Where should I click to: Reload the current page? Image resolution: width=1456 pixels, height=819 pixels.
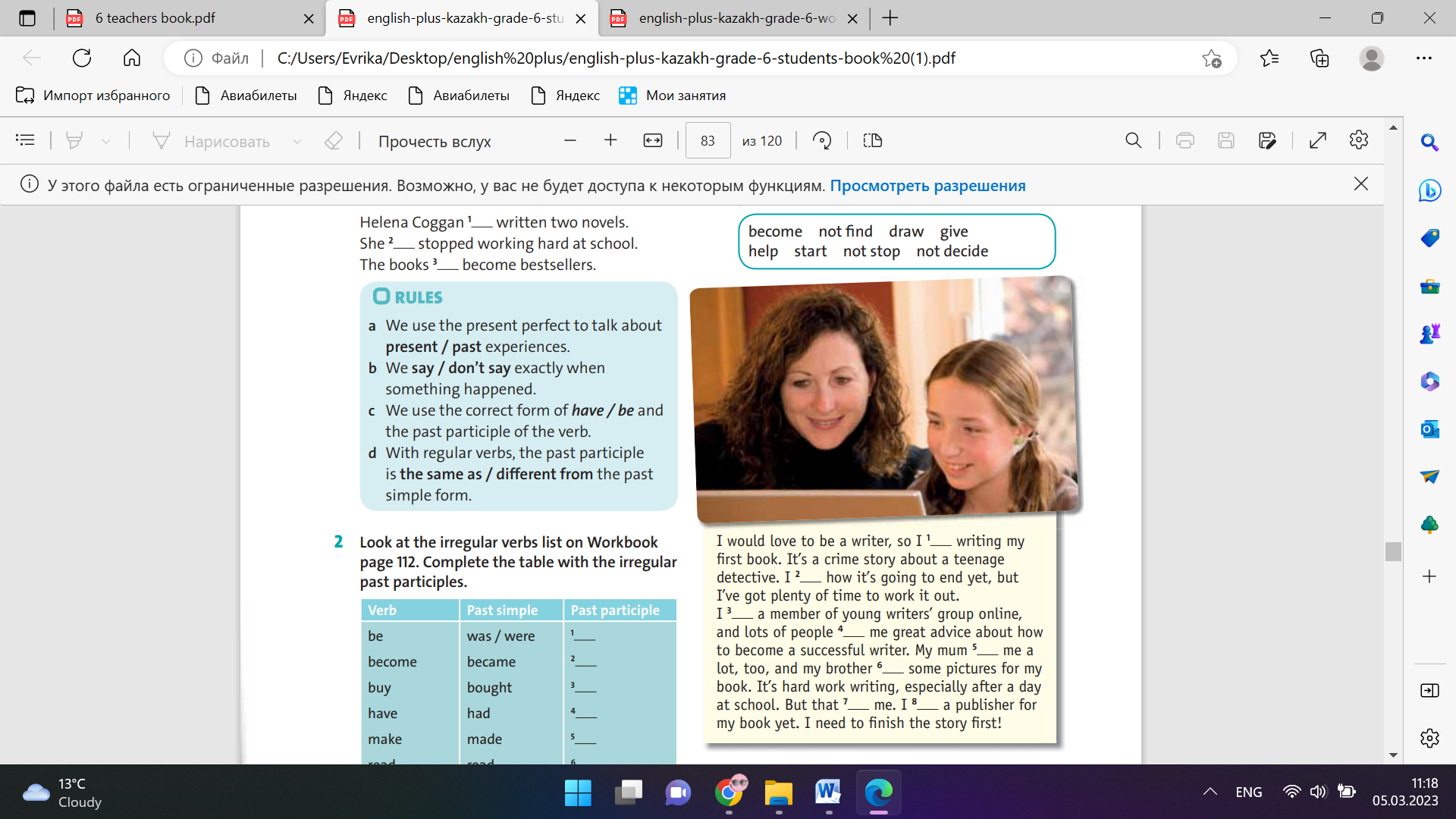point(82,58)
